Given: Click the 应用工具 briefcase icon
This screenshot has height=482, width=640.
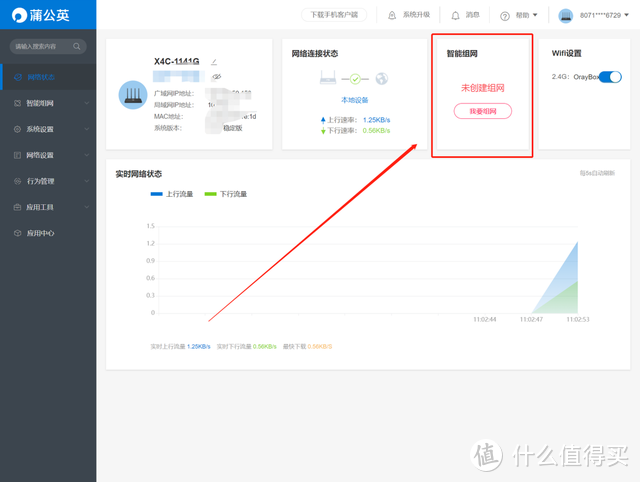Looking at the screenshot, I should (18, 207).
